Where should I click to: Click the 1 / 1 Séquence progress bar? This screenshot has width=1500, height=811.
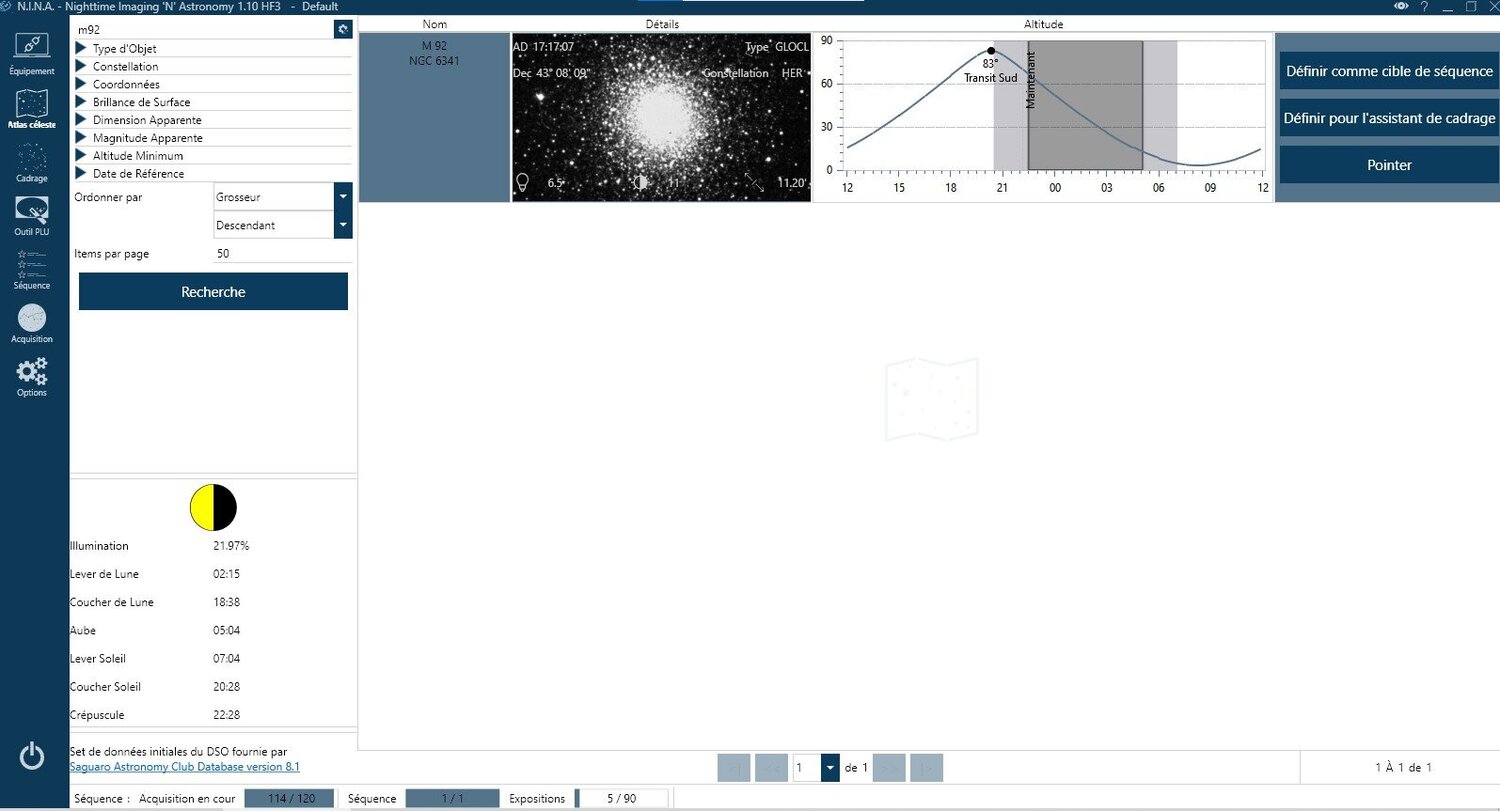pos(452,798)
